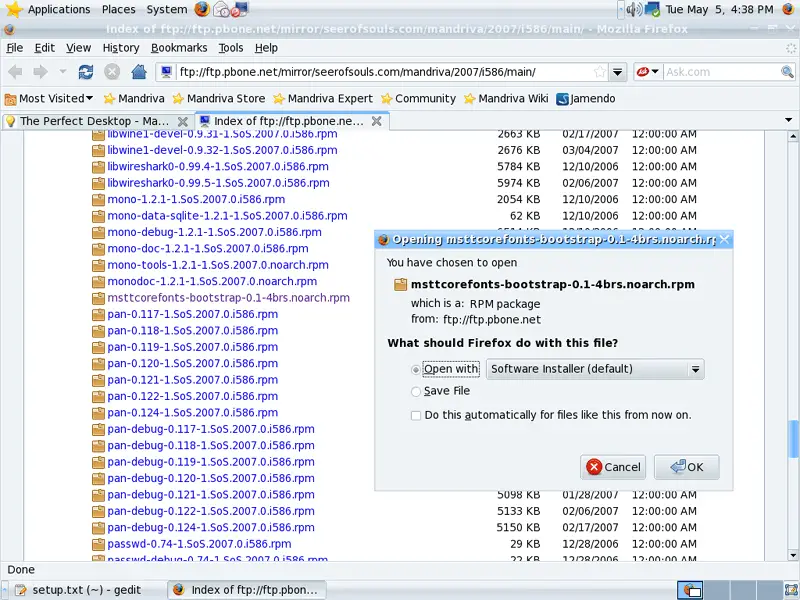Click the search magnifier icon

[787, 72]
